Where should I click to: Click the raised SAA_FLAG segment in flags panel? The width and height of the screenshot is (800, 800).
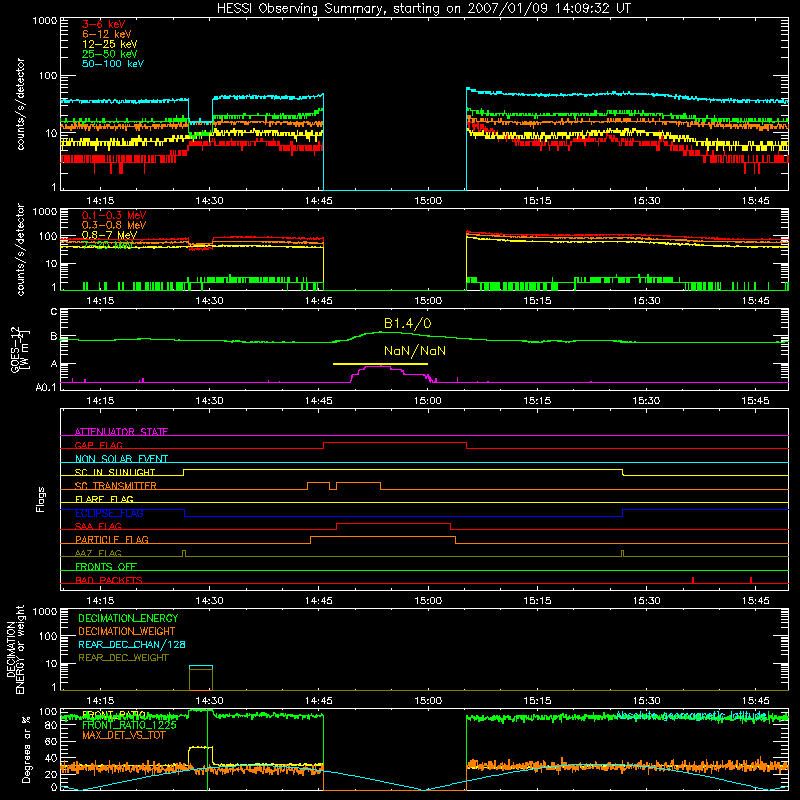[x=393, y=524]
